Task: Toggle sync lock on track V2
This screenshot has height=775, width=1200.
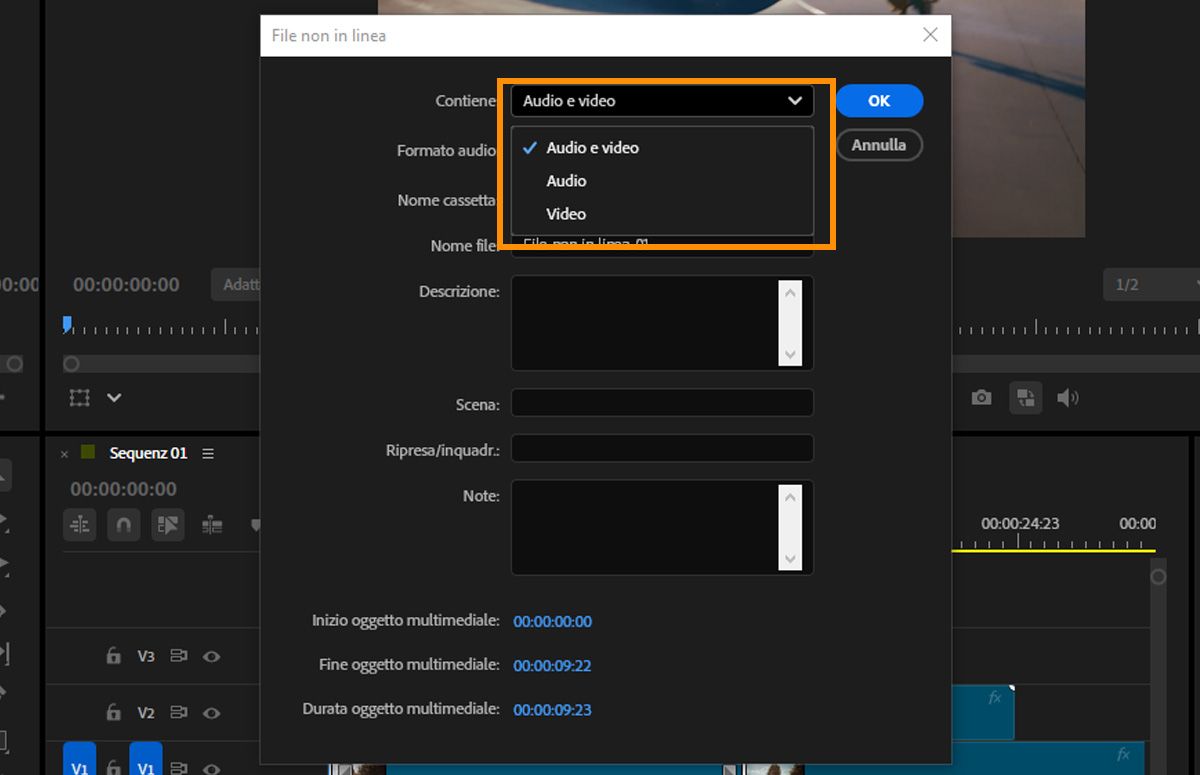Action: click(179, 713)
